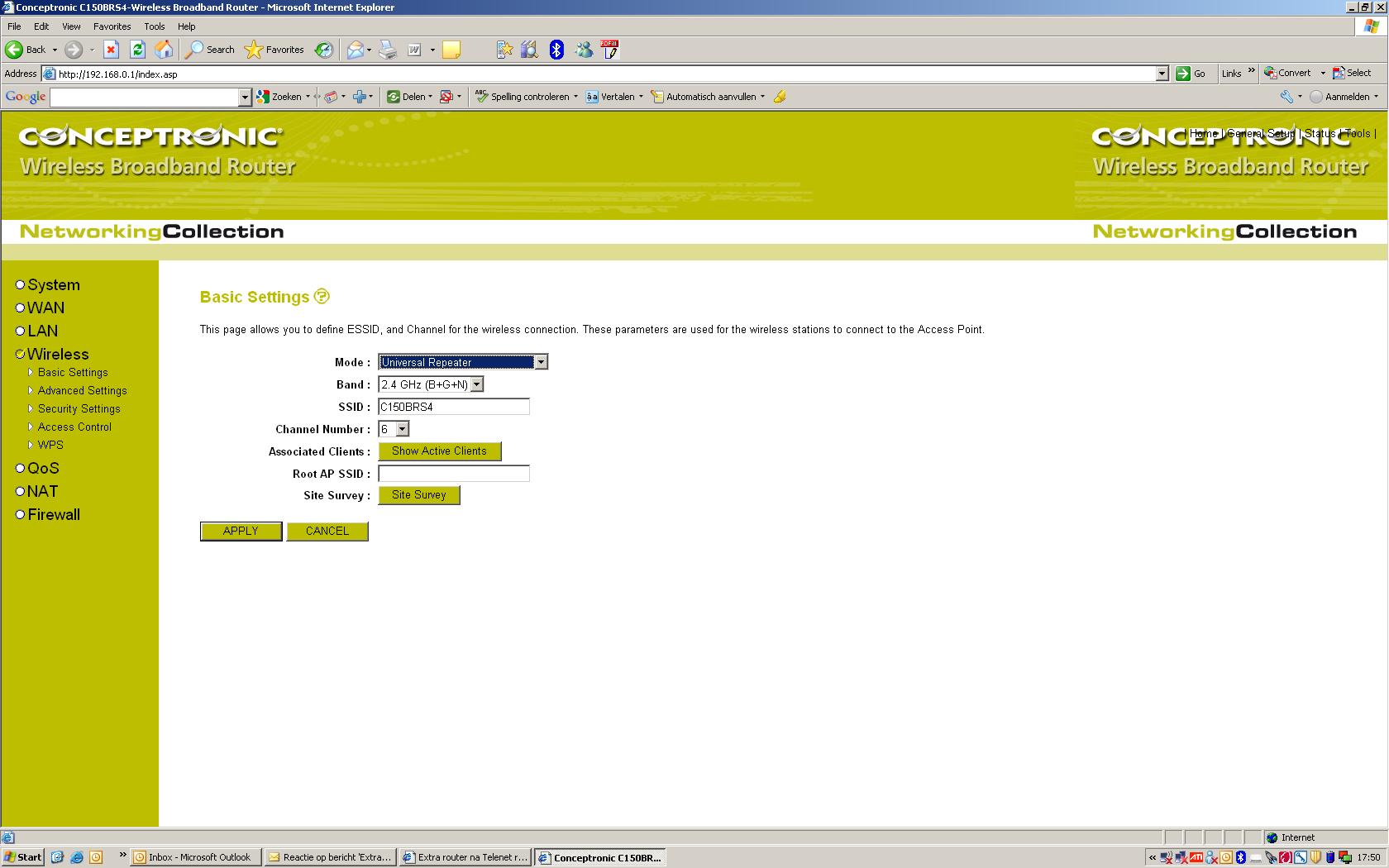Click the taskbar clock showing 17:50
The width and height of the screenshot is (1389, 868).
pyautogui.click(x=1369, y=857)
